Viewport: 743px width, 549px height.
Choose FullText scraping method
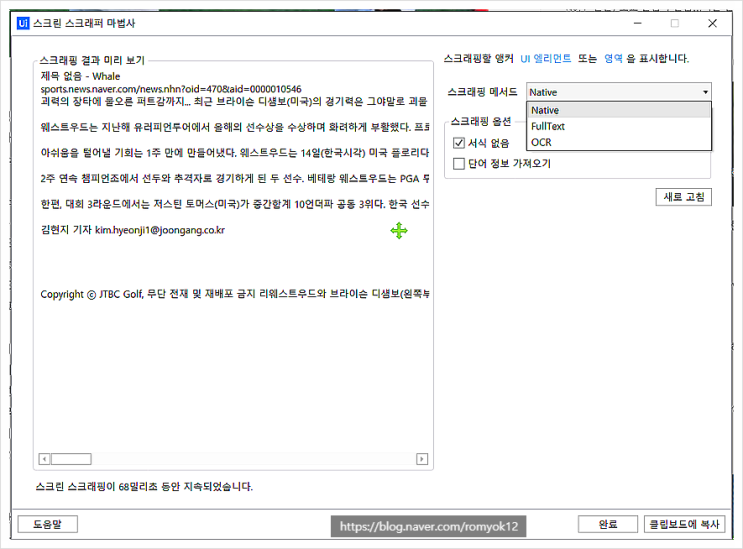coord(619,126)
